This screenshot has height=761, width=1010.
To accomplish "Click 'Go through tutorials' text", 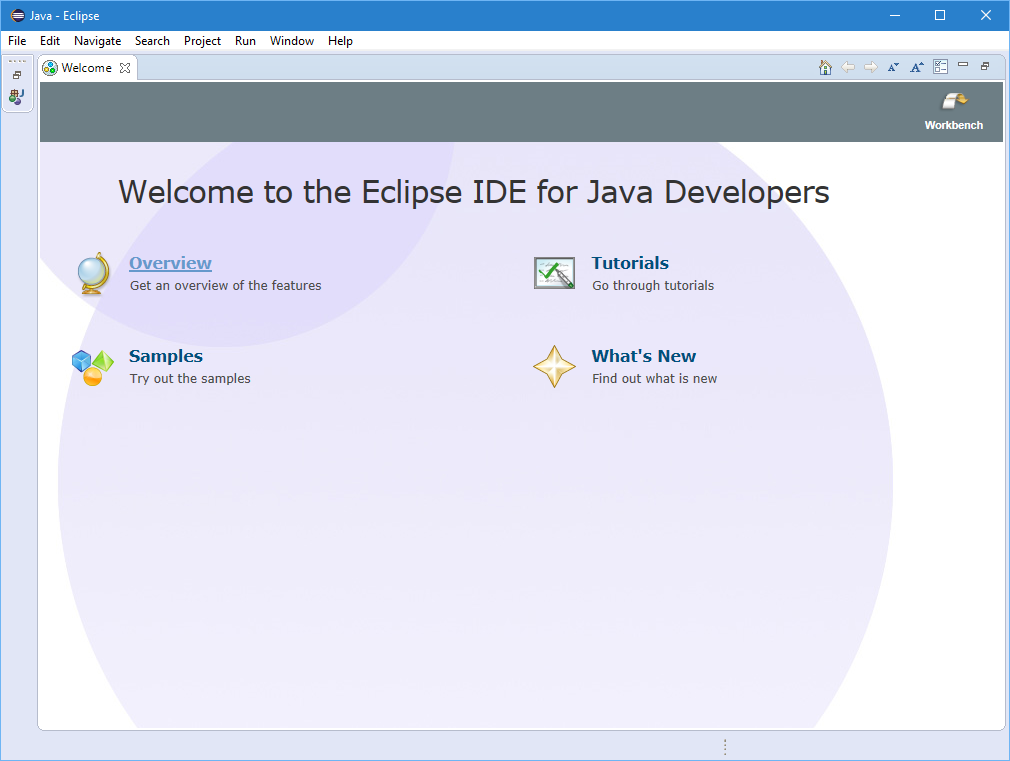I will (x=653, y=285).
